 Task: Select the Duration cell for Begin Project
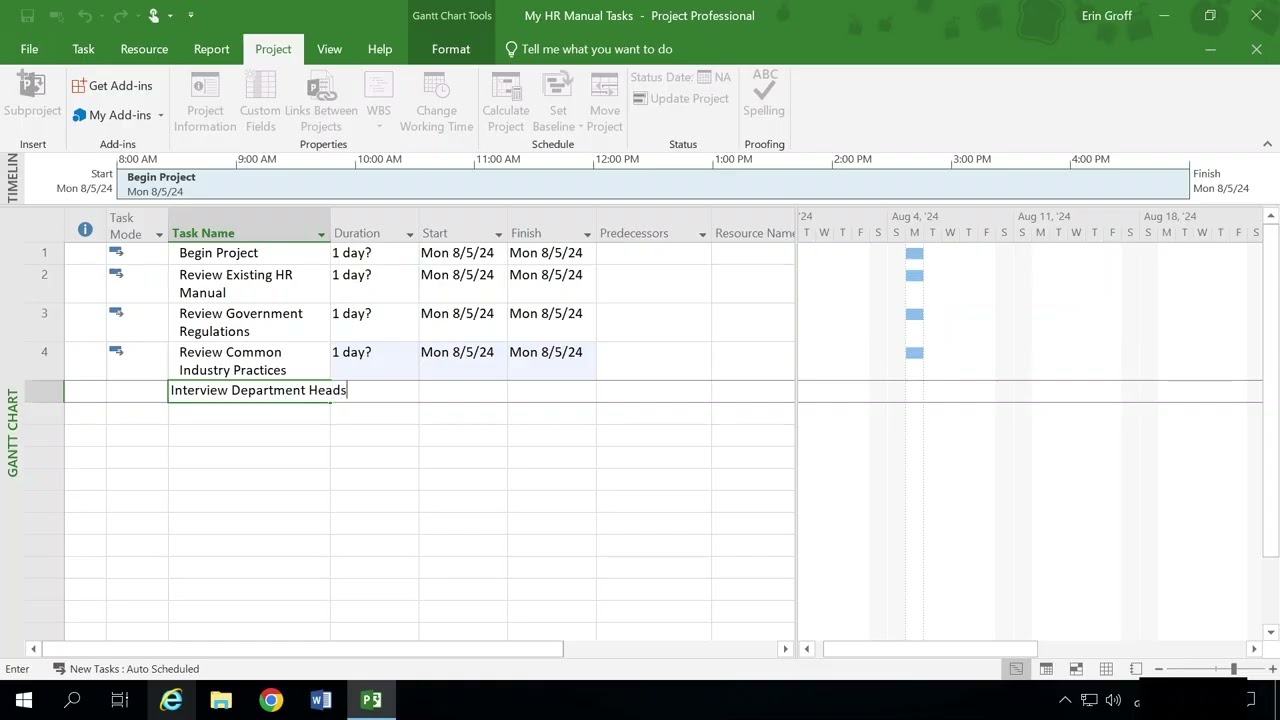pos(374,253)
